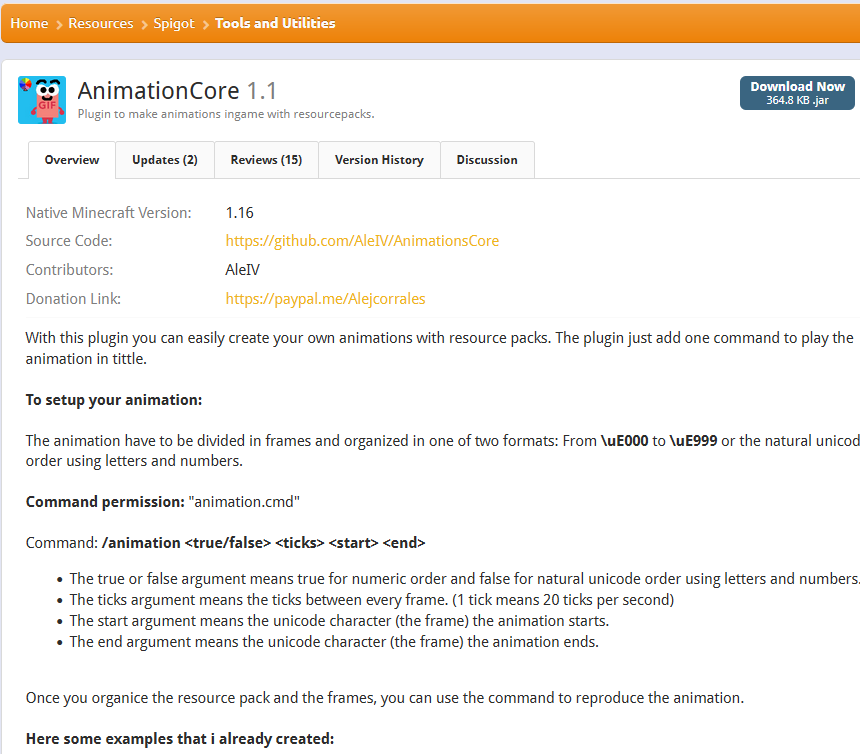View the Version History tab
860x754 pixels.
tap(379, 160)
